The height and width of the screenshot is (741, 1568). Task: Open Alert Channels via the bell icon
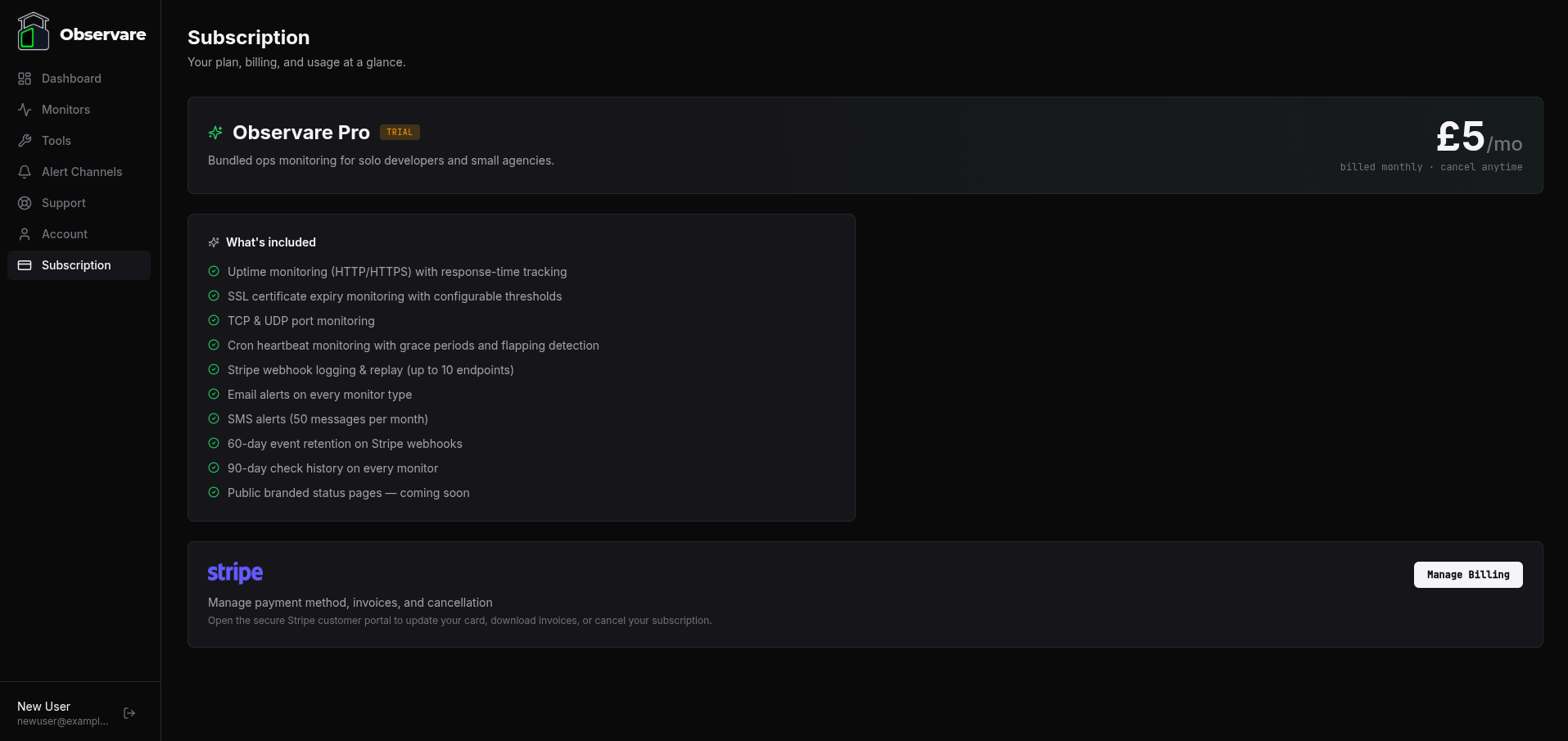click(25, 171)
